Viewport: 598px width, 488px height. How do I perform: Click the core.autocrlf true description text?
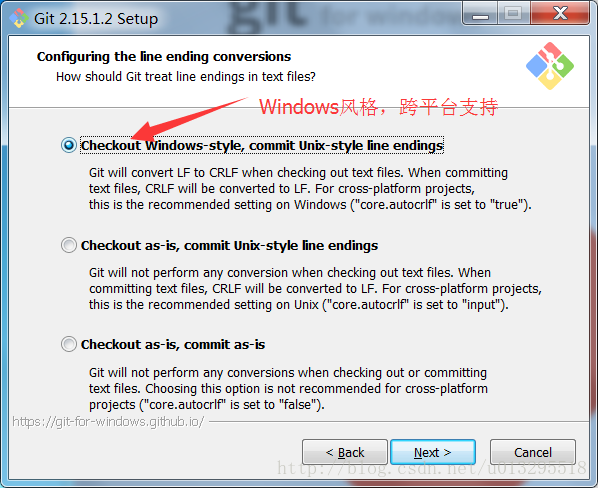tap(310, 189)
